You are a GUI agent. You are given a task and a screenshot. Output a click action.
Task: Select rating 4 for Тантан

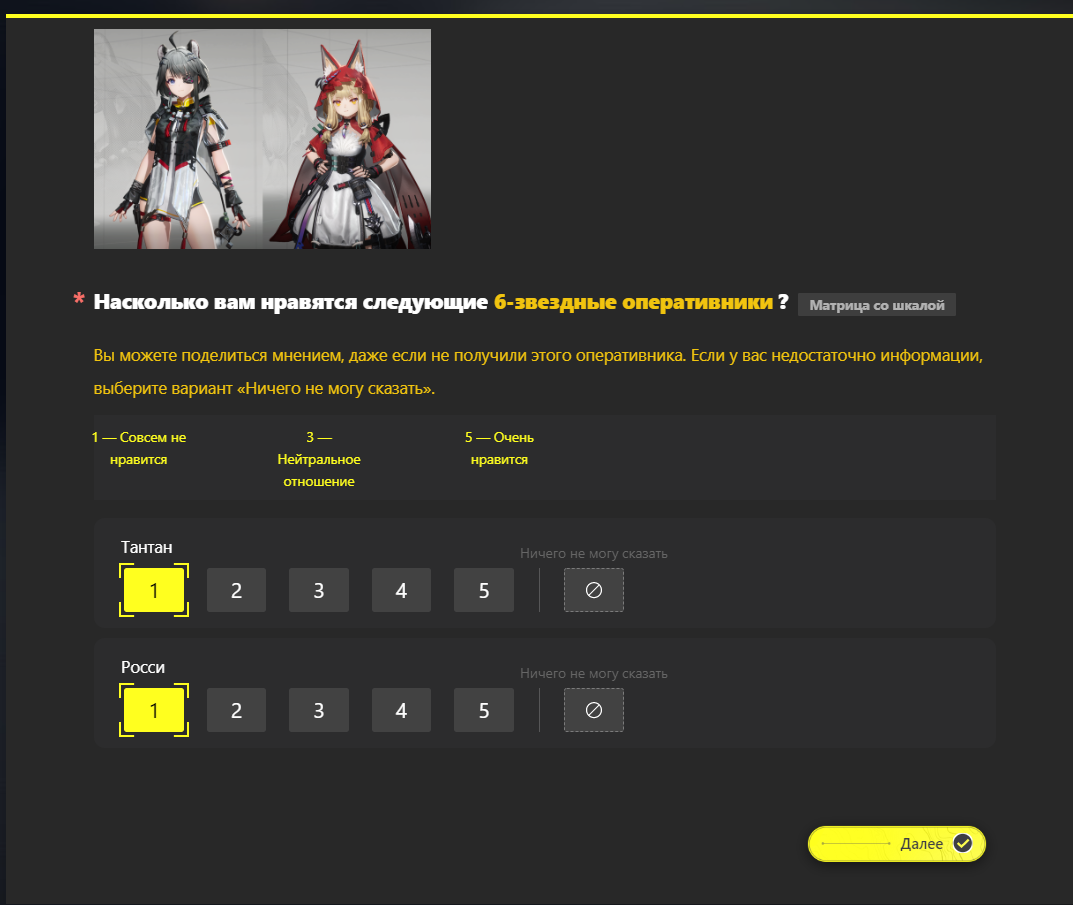(402, 590)
